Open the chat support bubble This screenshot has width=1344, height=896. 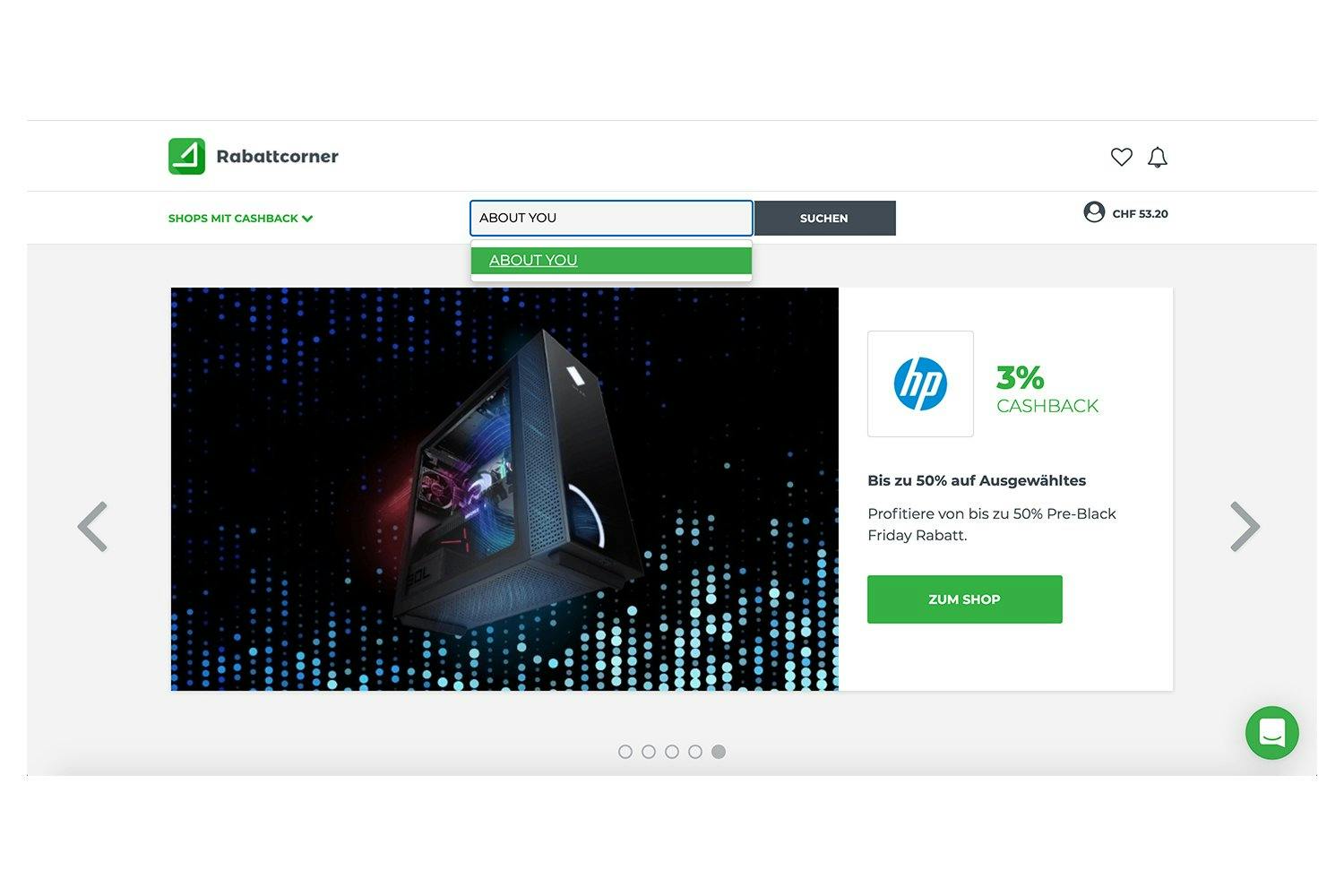click(1271, 733)
